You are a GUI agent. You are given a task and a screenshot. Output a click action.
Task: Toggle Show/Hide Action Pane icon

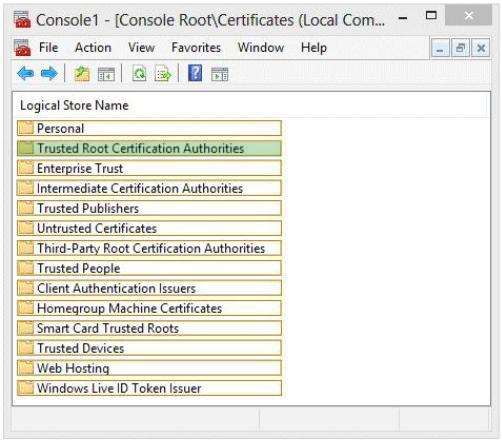pyautogui.click(x=220, y=74)
